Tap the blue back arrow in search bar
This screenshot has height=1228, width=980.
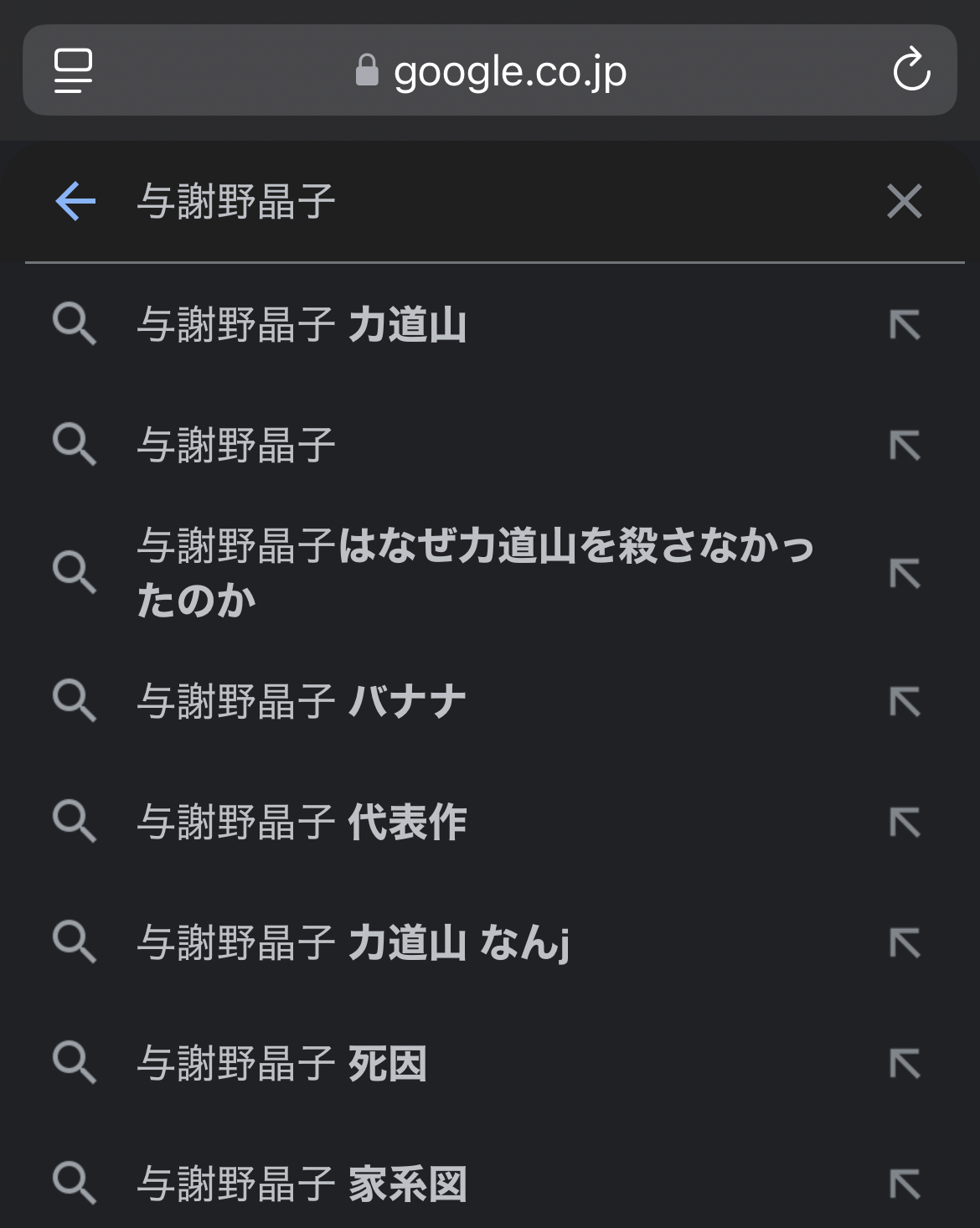click(x=75, y=202)
